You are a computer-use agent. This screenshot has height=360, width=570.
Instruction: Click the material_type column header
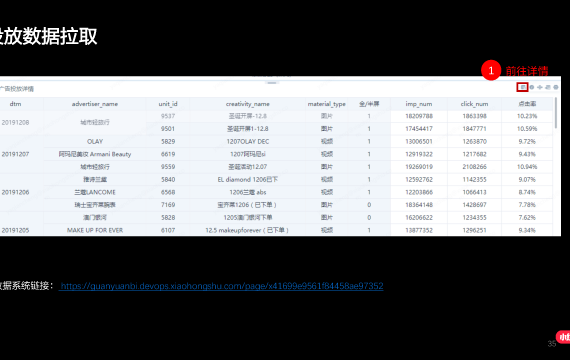click(x=326, y=104)
